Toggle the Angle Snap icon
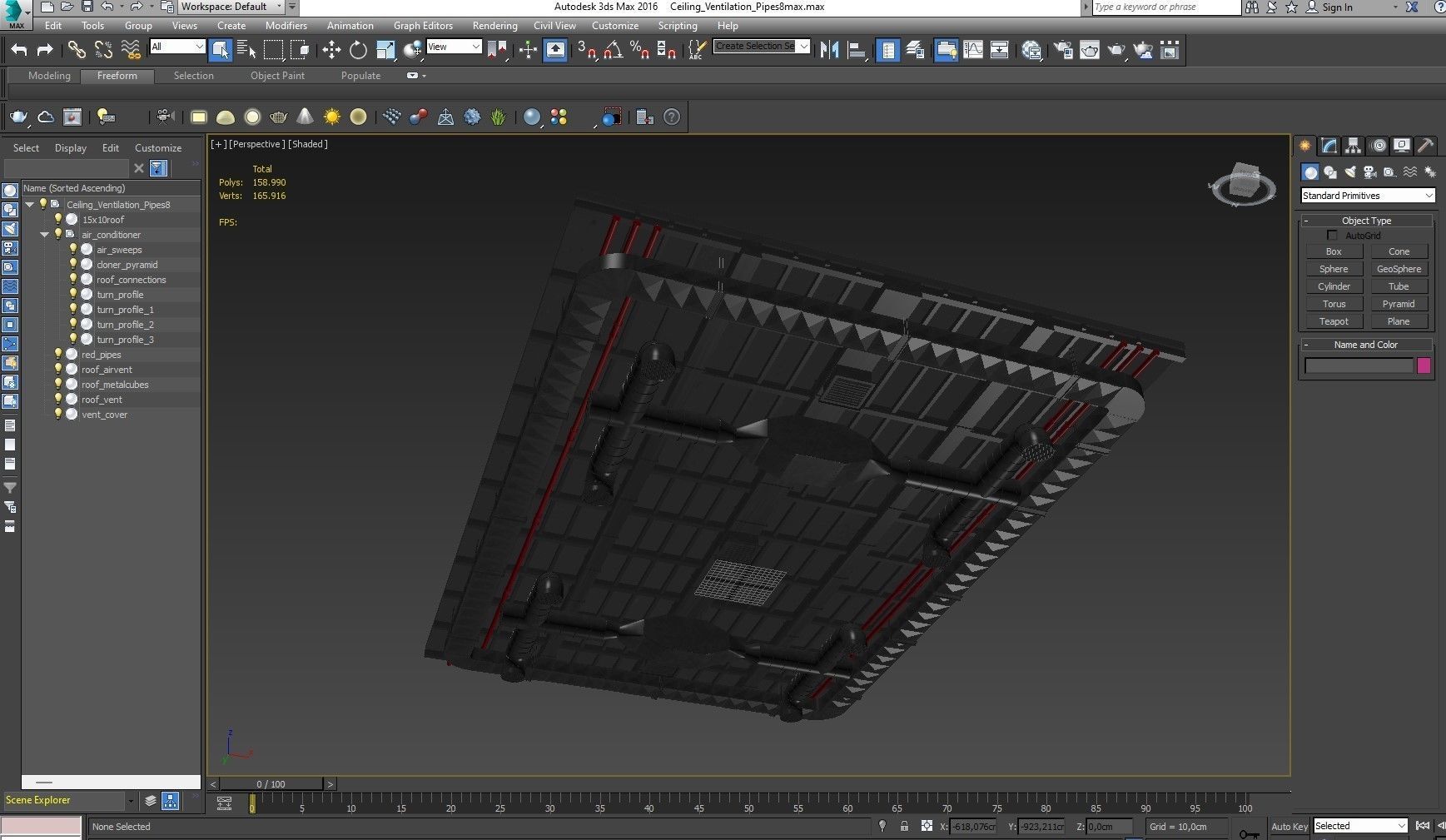Viewport: 1446px width, 840px height. tap(614, 50)
